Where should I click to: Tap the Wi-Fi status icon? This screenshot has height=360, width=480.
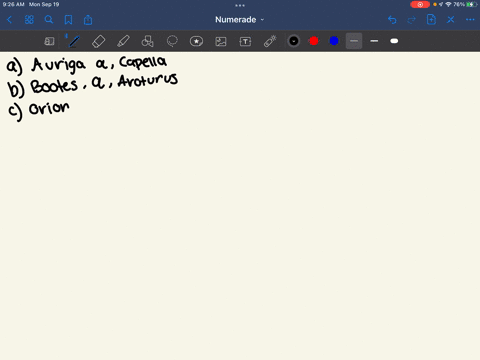(448, 4)
